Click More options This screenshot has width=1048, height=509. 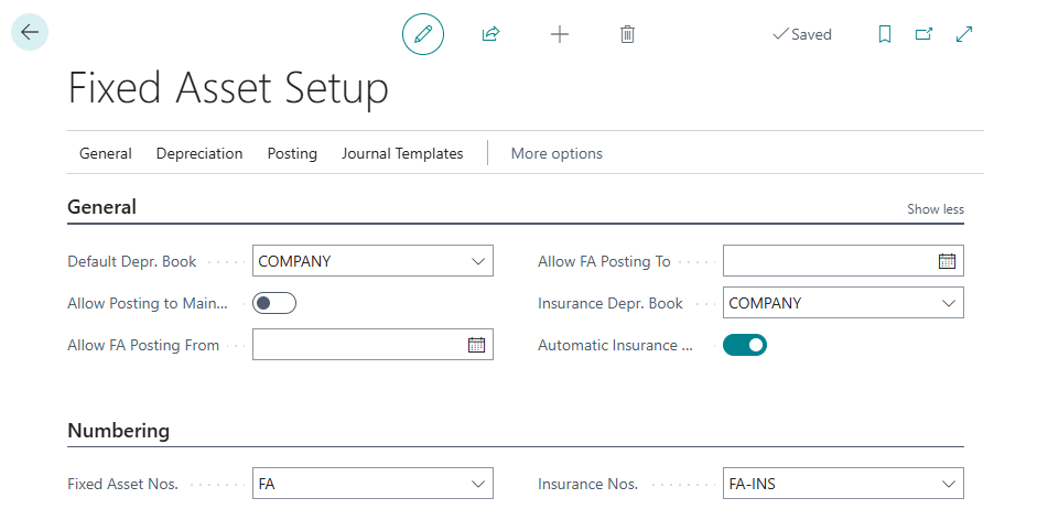[x=556, y=154]
